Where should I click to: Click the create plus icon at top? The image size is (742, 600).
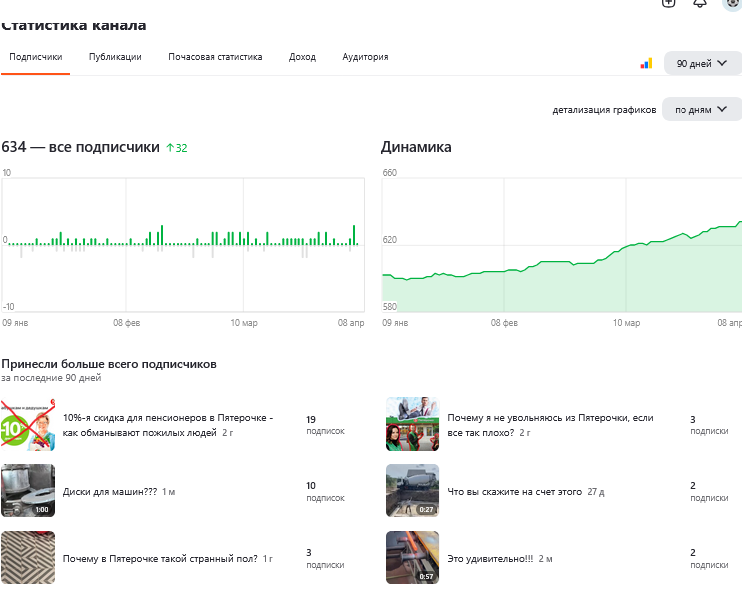[668, 3]
